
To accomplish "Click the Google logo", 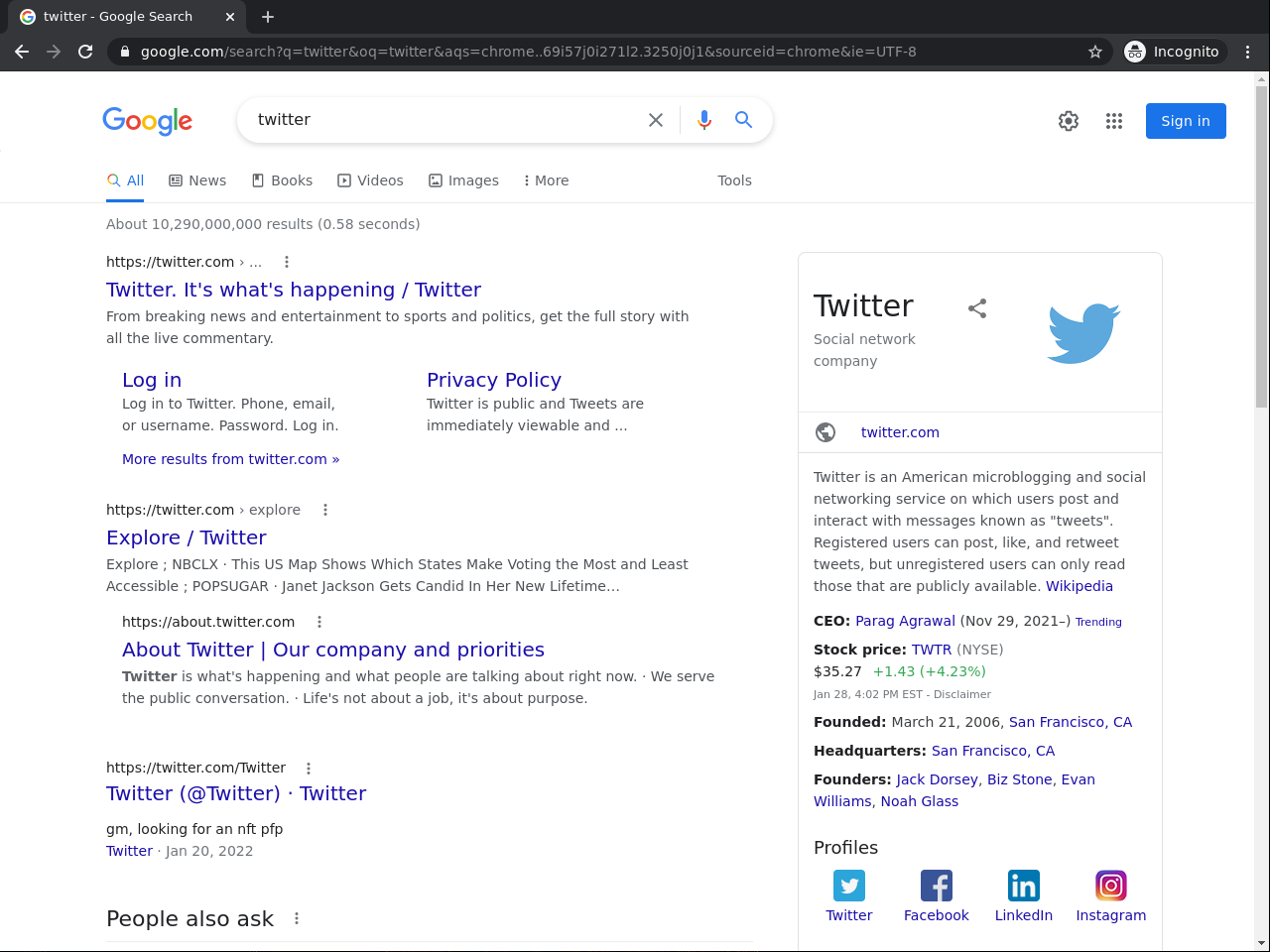I will point(148,121).
